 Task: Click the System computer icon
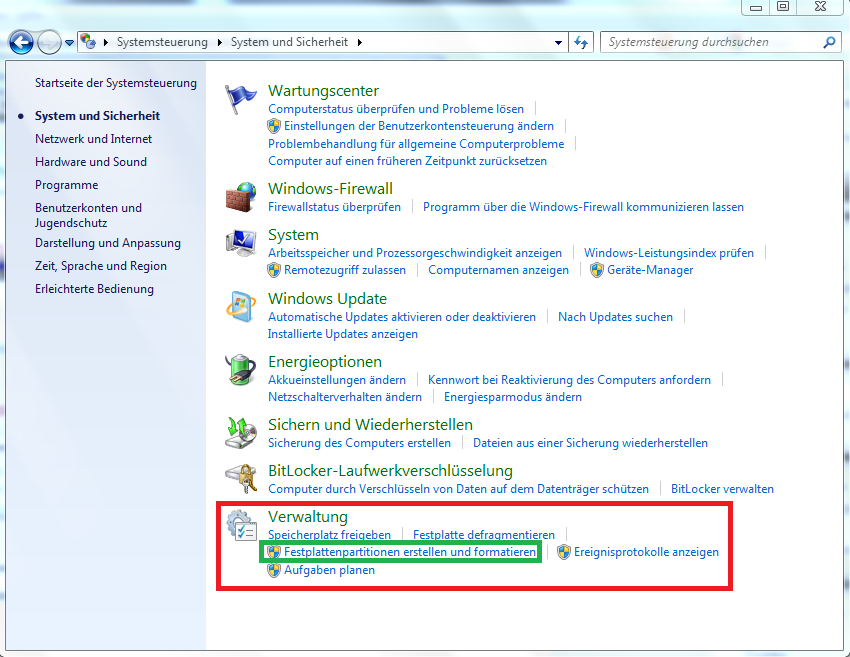[x=241, y=243]
